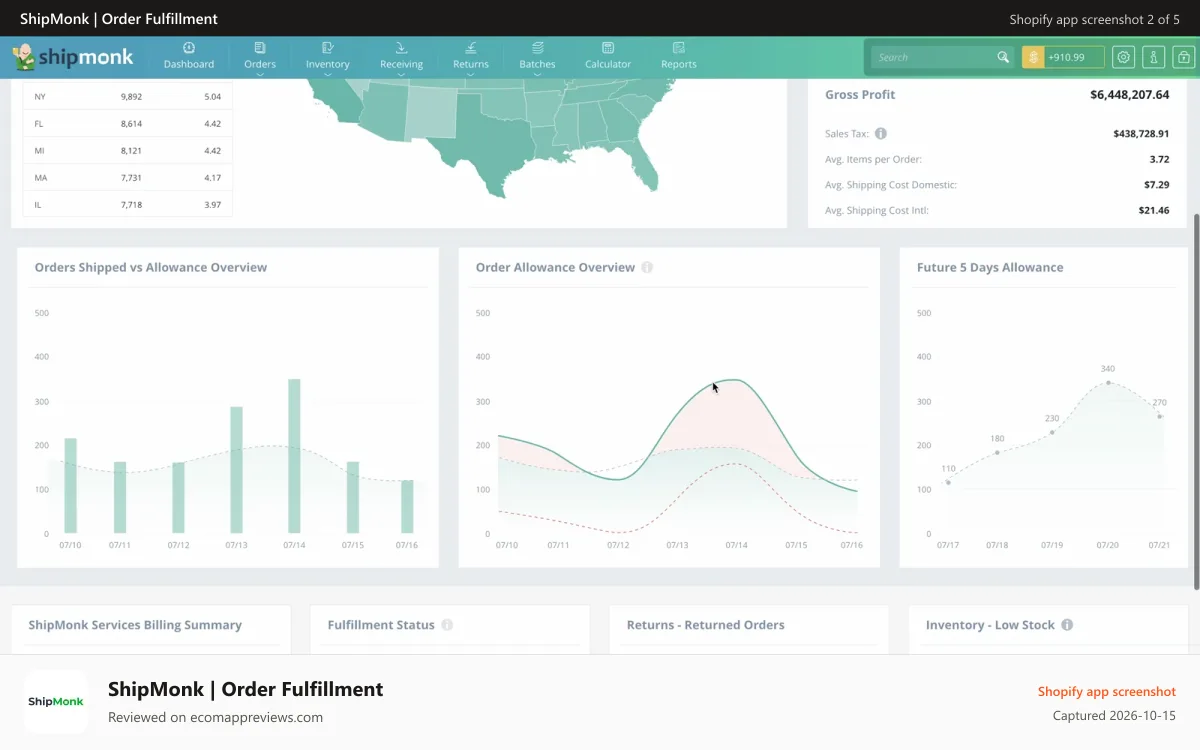Viewport: 1200px width, 750px height.
Task: Click the international shipping cost $21.46
Action: (1154, 211)
